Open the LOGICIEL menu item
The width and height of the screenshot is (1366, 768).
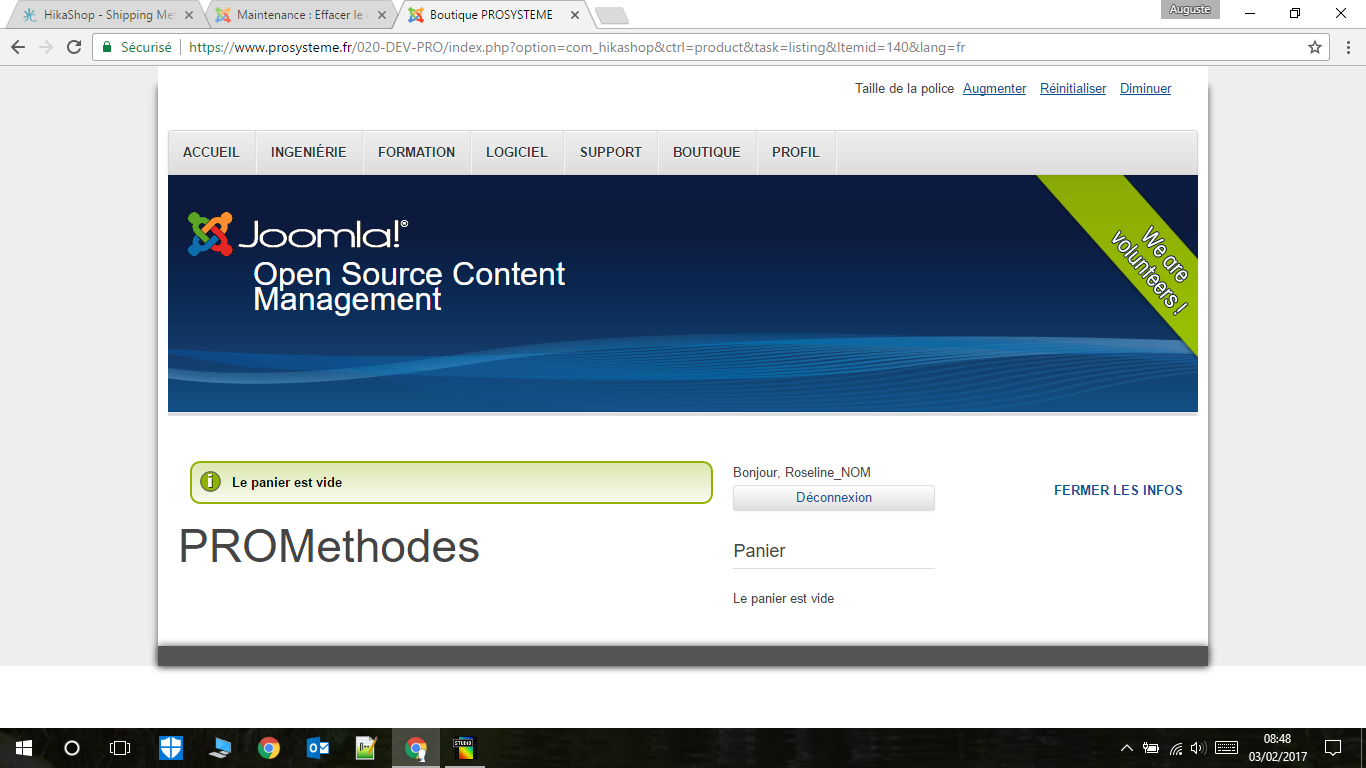point(517,152)
